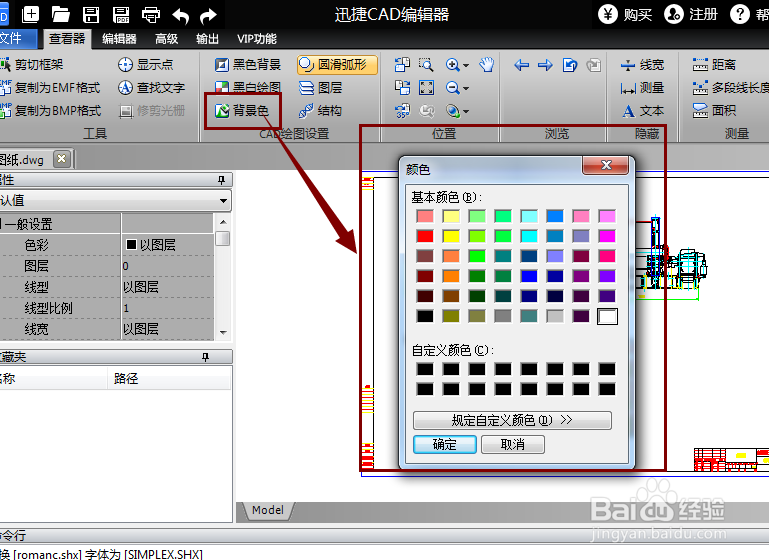The width and height of the screenshot is (769, 560).
Task: Open the 输出 output tab
Action: pyautogui.click(x=207, y=39)
